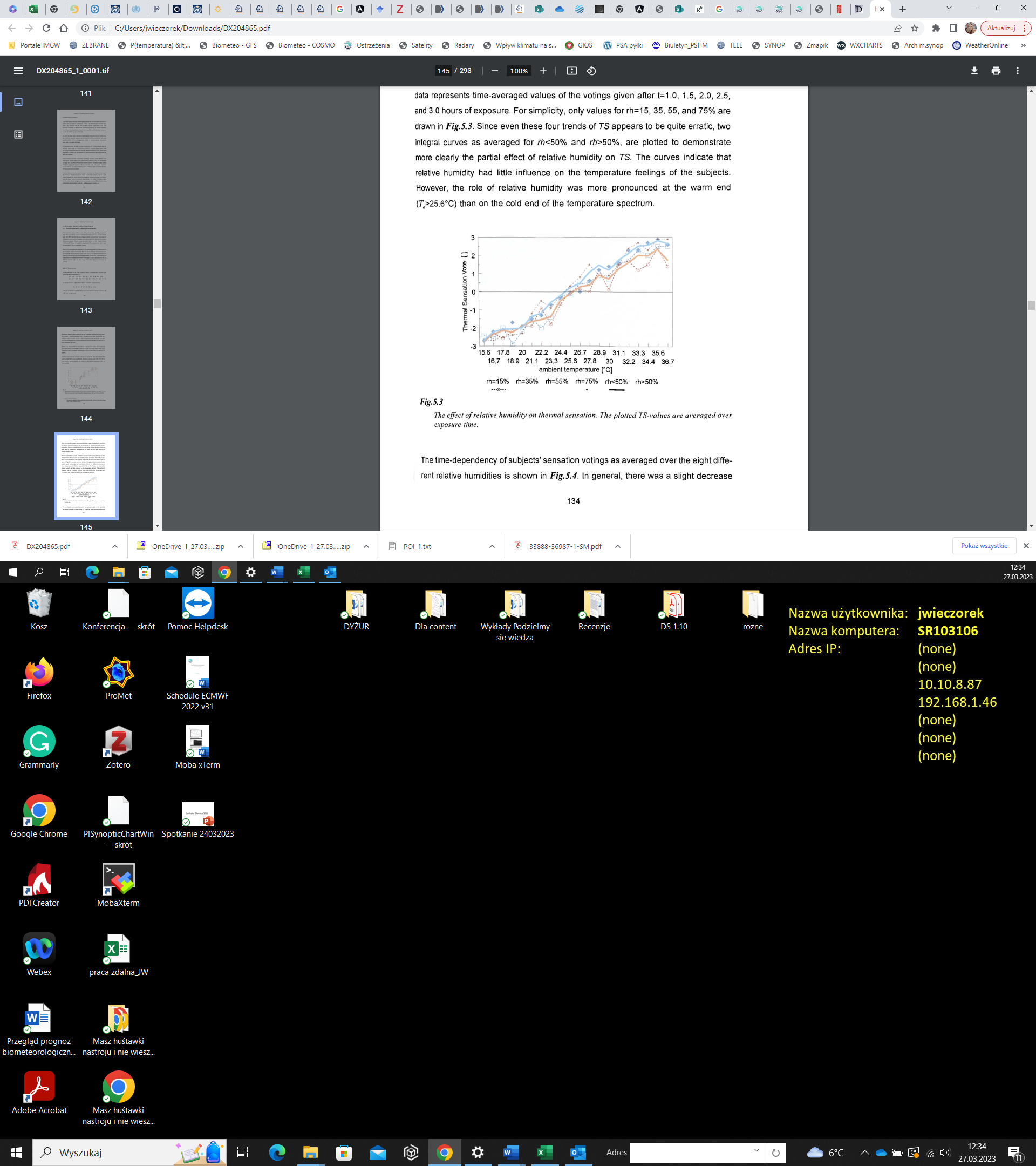Click Pokaż wszystkie downloads button
Screen dimensions: 1036x1166
coord(984,546)
